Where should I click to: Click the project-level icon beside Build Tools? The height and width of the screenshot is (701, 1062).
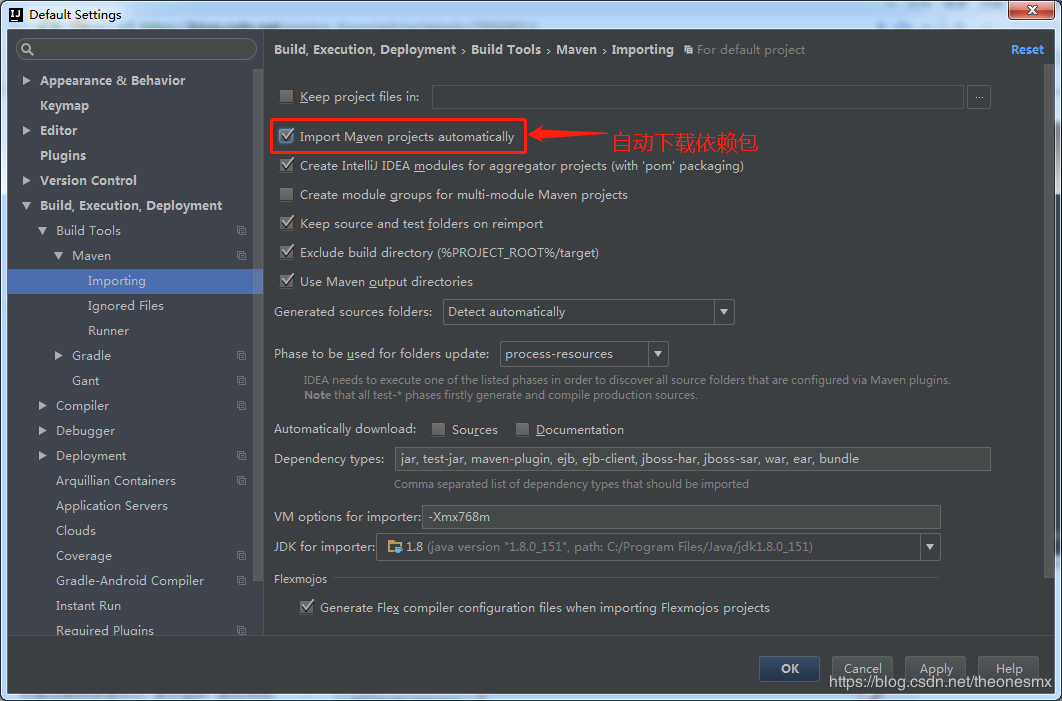[241, 231]
